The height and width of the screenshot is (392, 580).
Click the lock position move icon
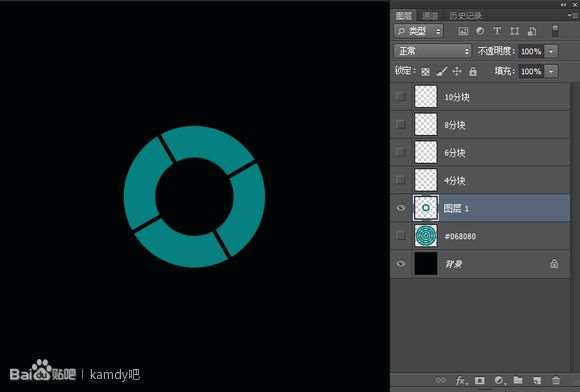(457, 71)
